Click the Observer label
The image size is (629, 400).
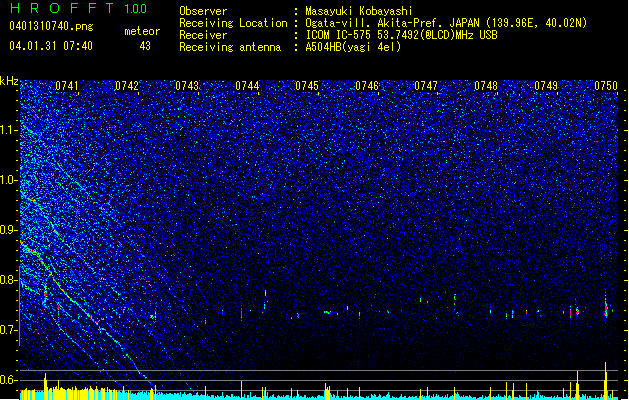[x=203, y=11]
